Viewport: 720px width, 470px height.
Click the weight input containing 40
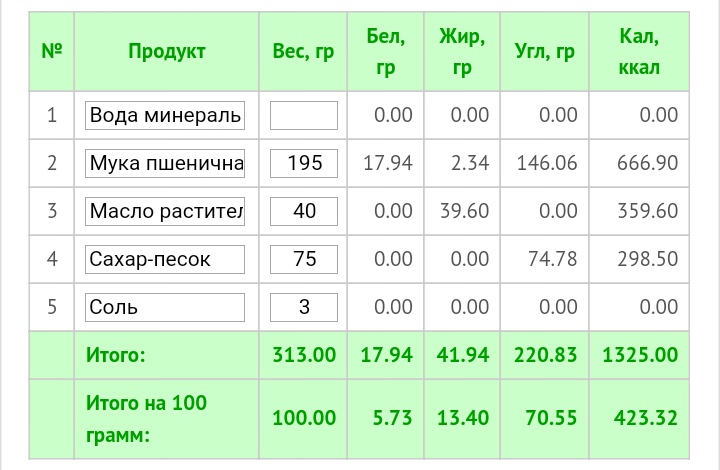pyautogui.click(x=304, y=211)
